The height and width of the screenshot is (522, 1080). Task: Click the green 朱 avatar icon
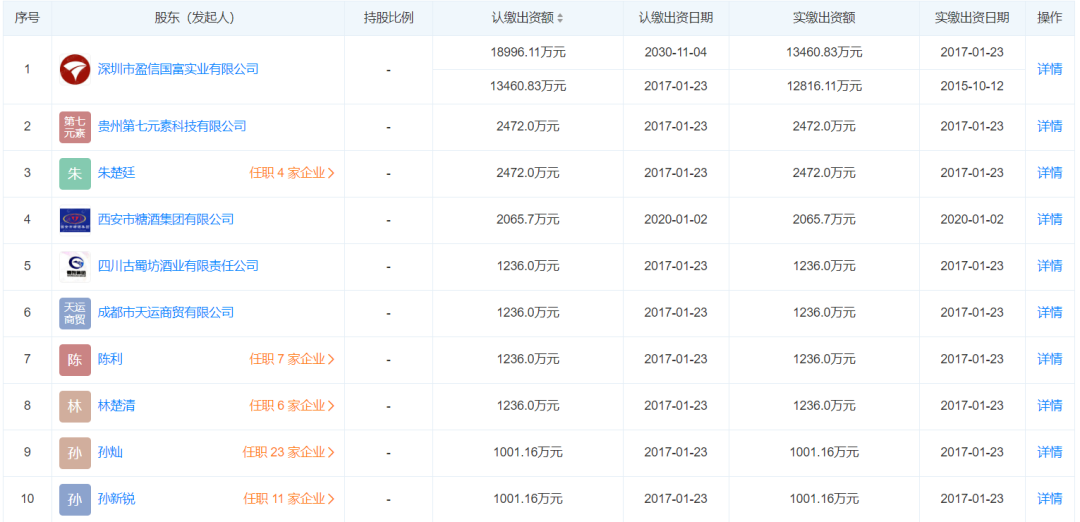[x=75, y=174]
